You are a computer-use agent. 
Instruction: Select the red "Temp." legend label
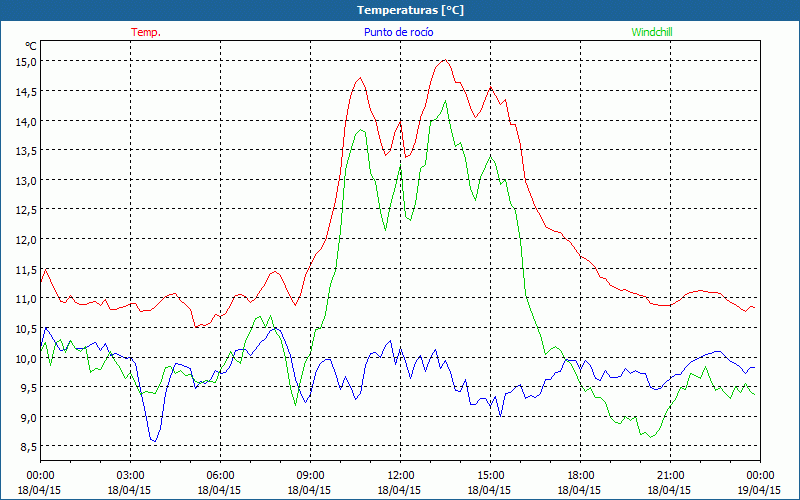pos(146,32)
